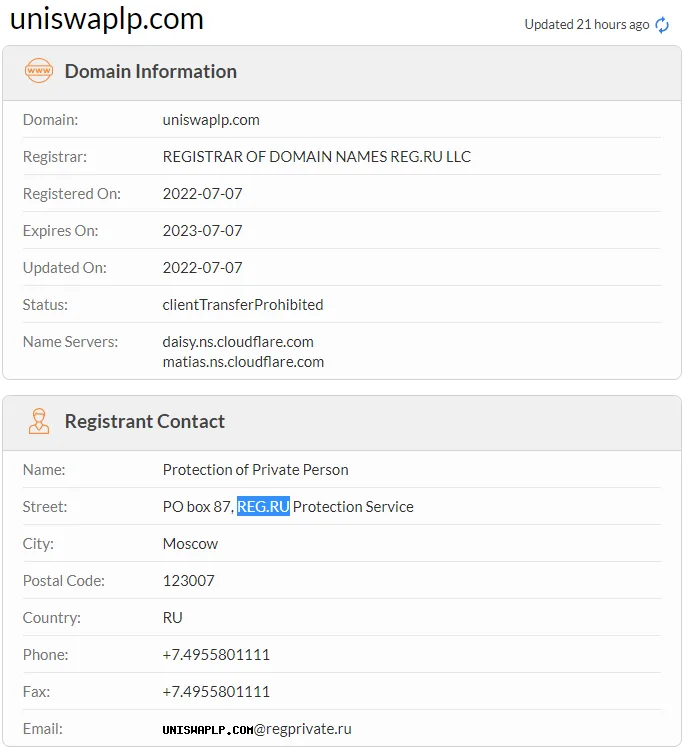695x752 pixels.
Task: Click the 'Expires On:' field label
Action: [60, 231]
